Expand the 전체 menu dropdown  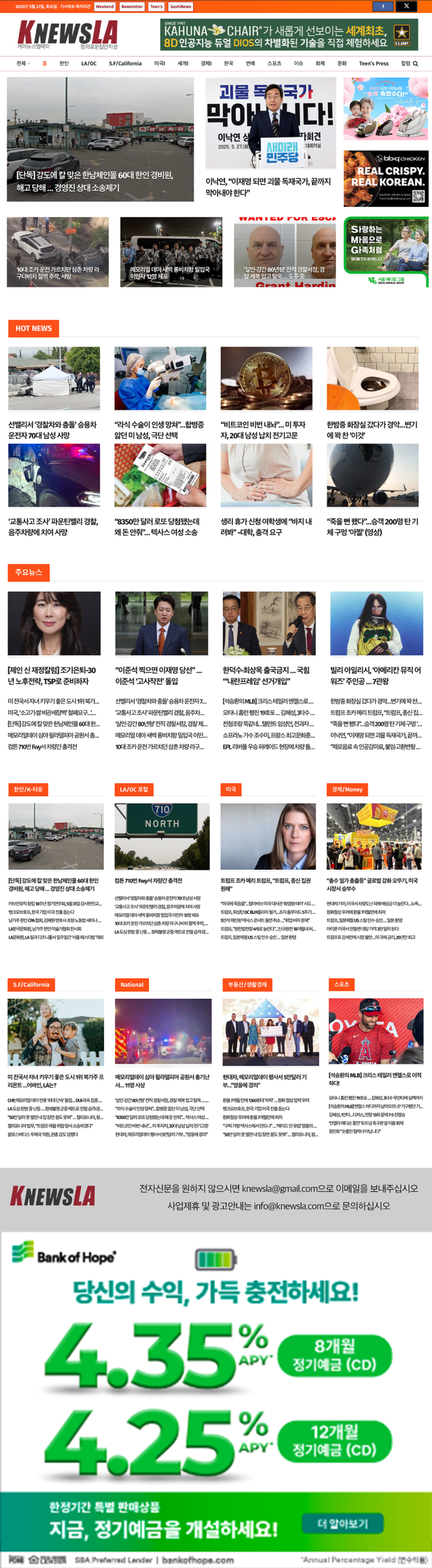[23, 64]
